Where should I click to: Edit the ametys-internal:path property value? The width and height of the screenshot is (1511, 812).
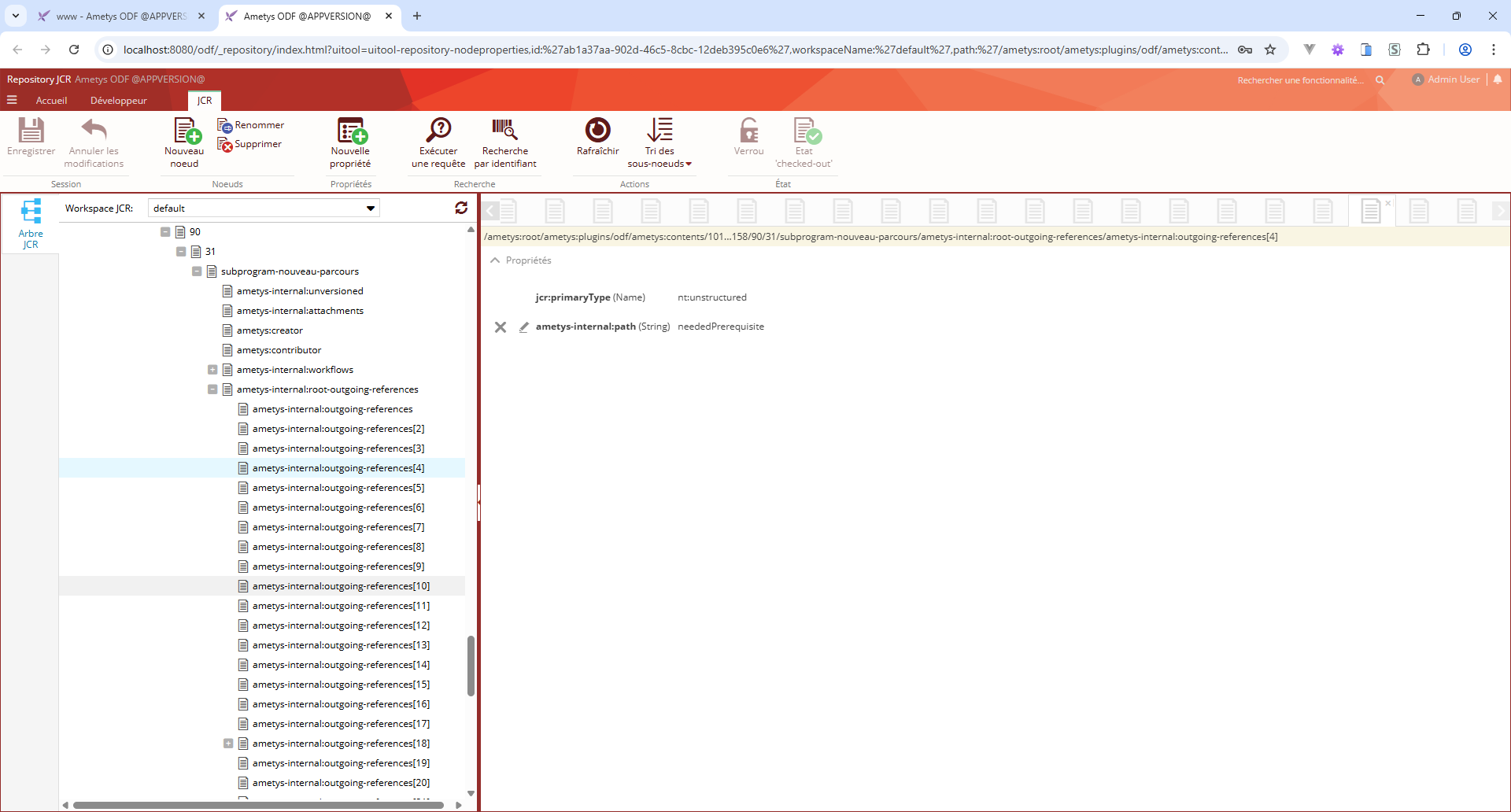pos(524,327)
